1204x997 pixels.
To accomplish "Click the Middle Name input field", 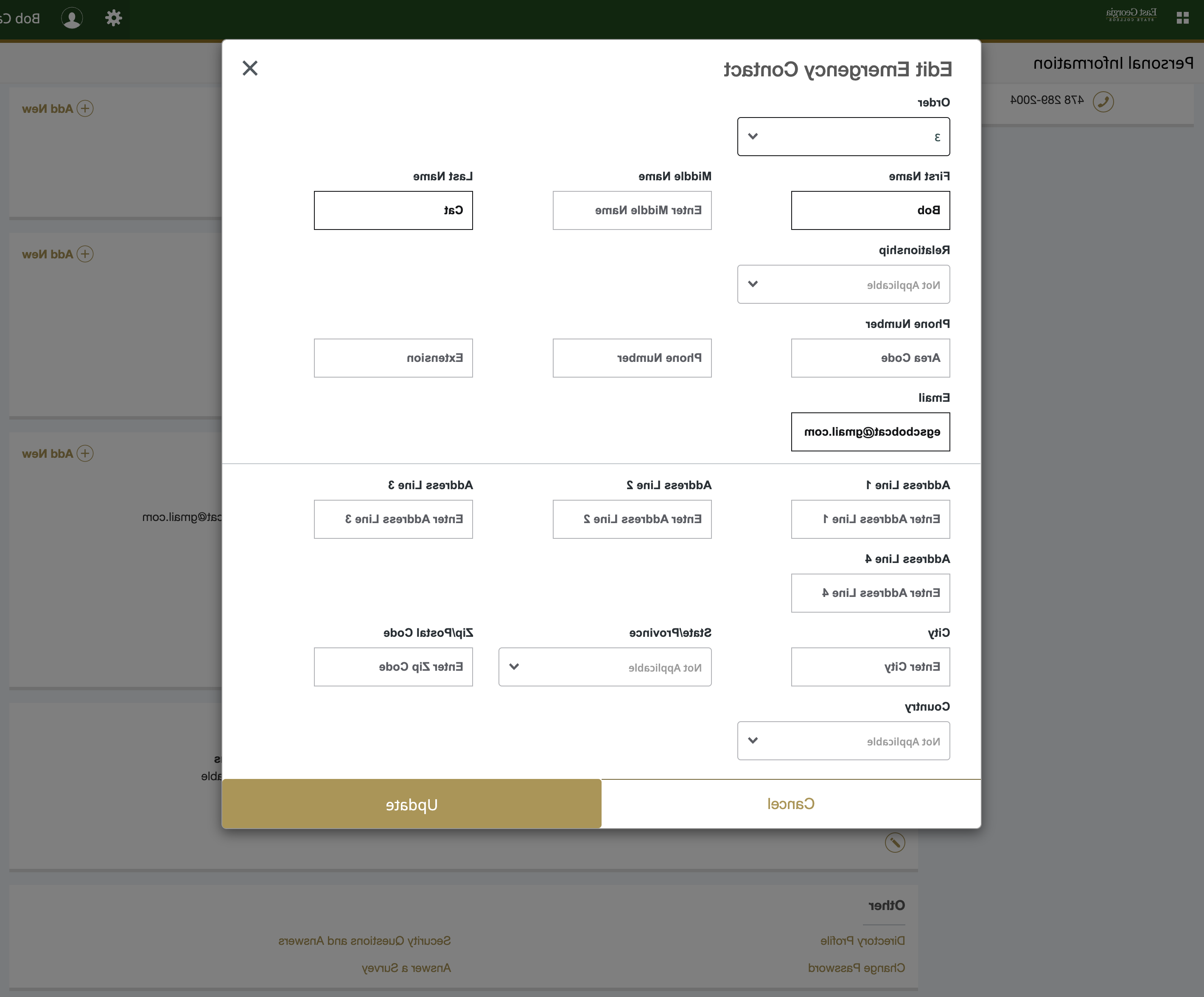I will click(x=632, y=210).
